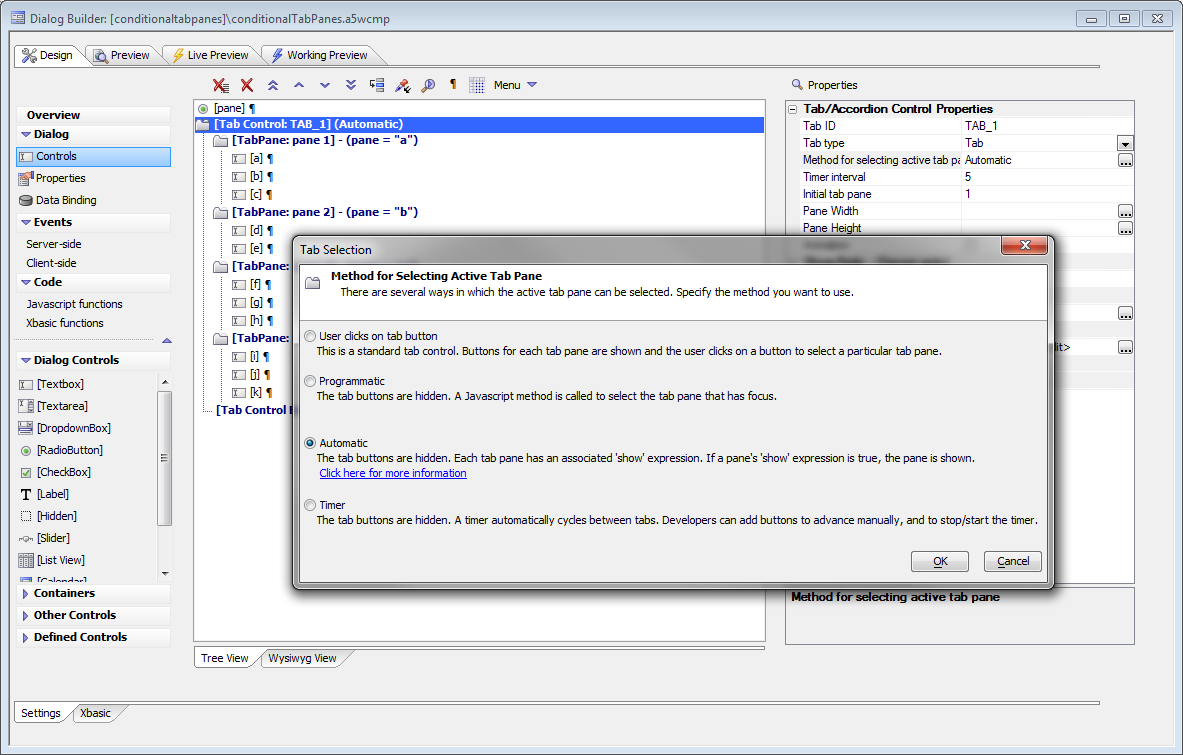The height and width of the screenshot is (755, 1183).
Task: Click the single red X delete icon
Action: [247, 85]
